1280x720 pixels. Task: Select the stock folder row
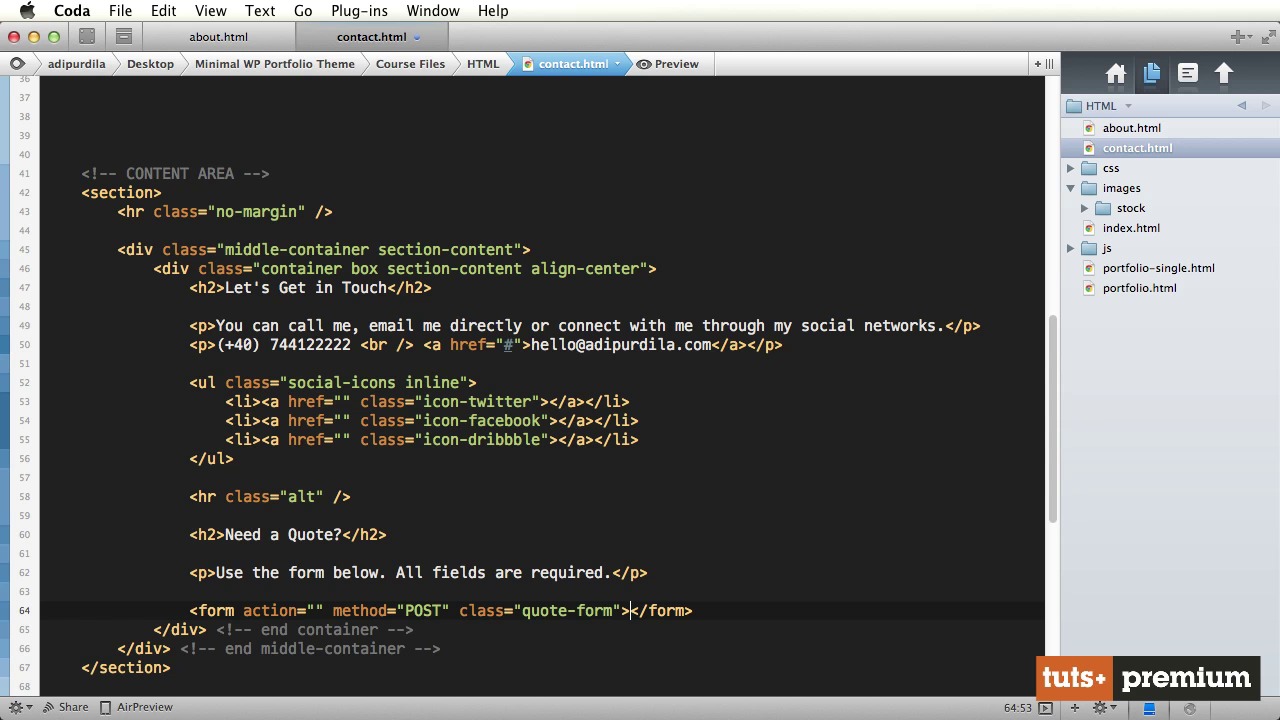(1170, 208)
